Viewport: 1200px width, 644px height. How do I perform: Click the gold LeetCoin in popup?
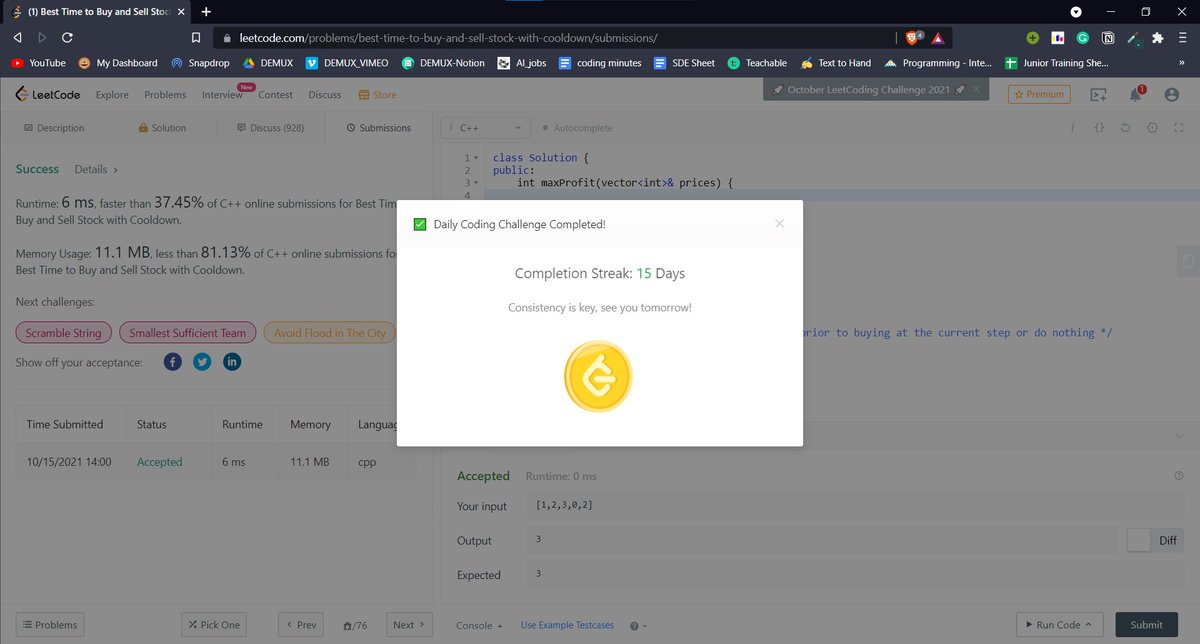(x=598, y=376)
